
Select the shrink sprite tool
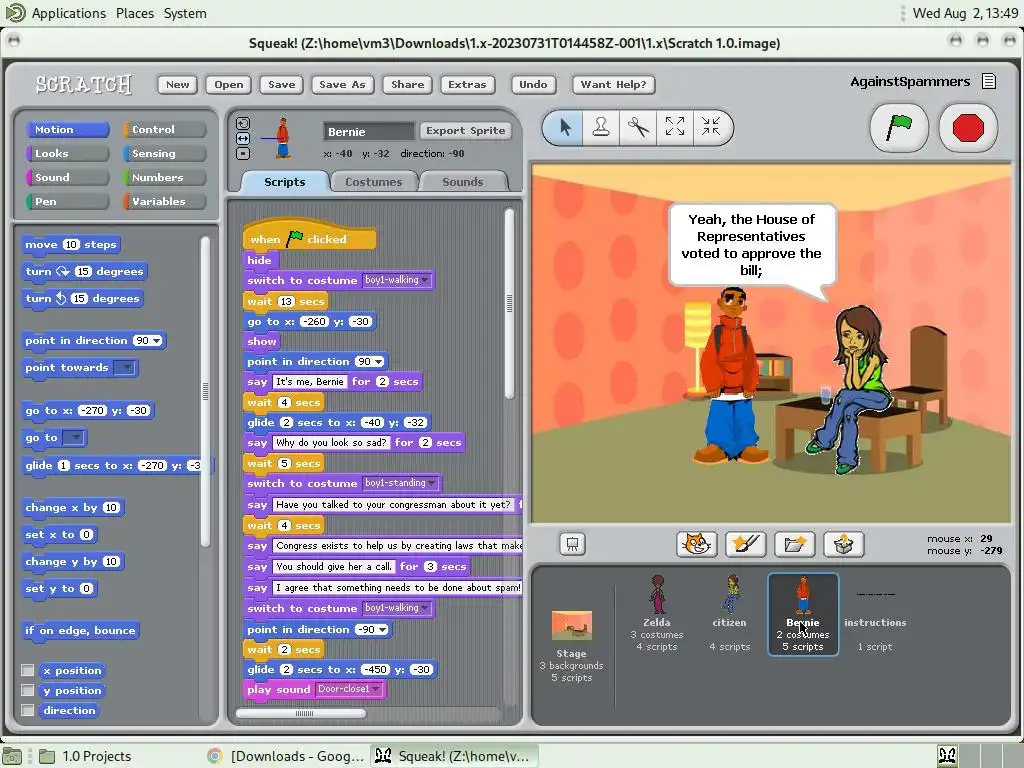(x=711, y=127)
